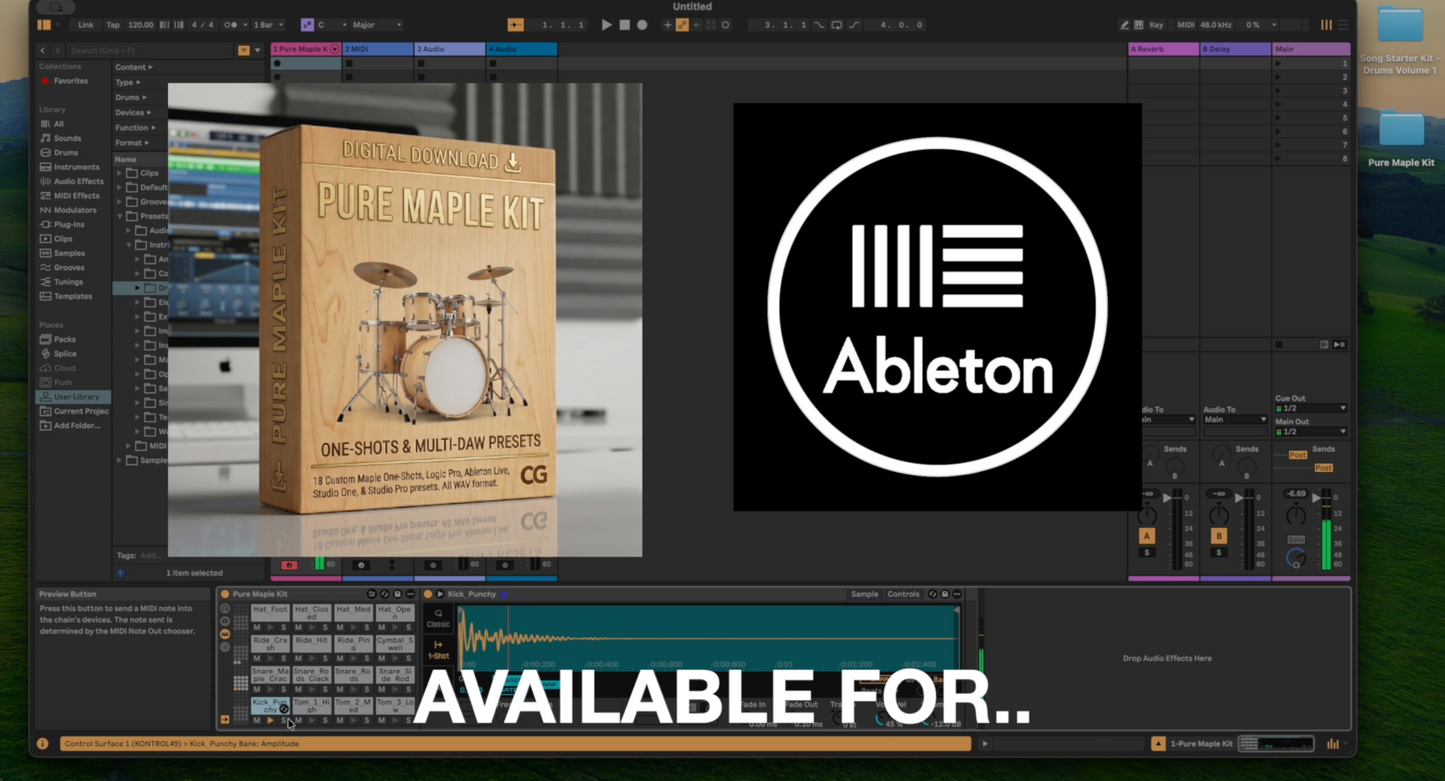1445x781 pixels.
Task: Open the root note C dropdown
Action: [x=331, y=25]
